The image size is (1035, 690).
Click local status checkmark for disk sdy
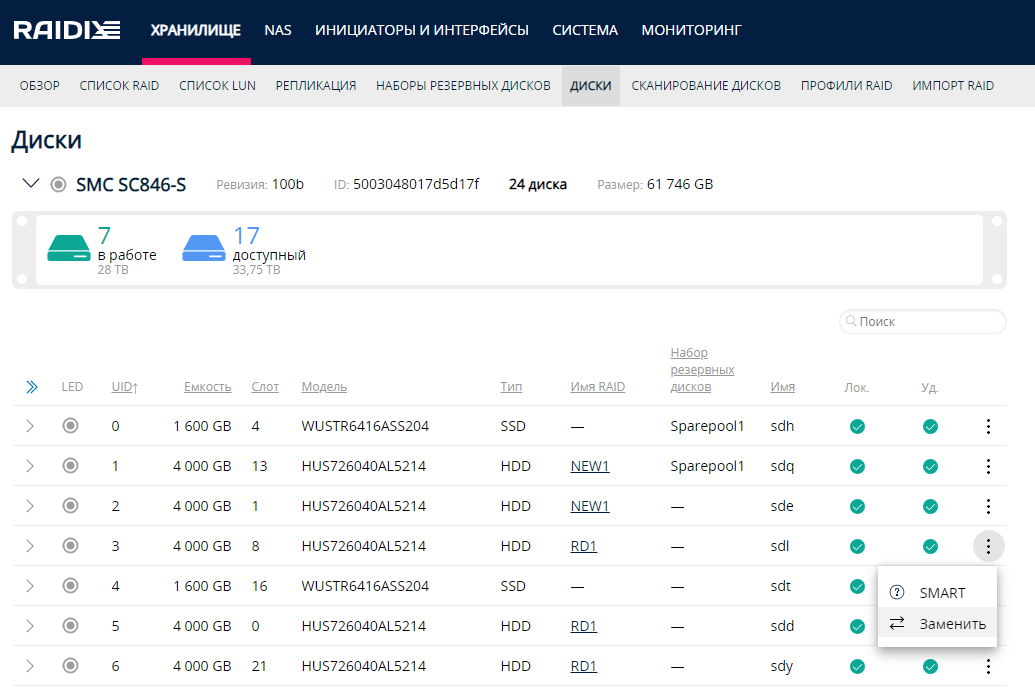point(857,667)
